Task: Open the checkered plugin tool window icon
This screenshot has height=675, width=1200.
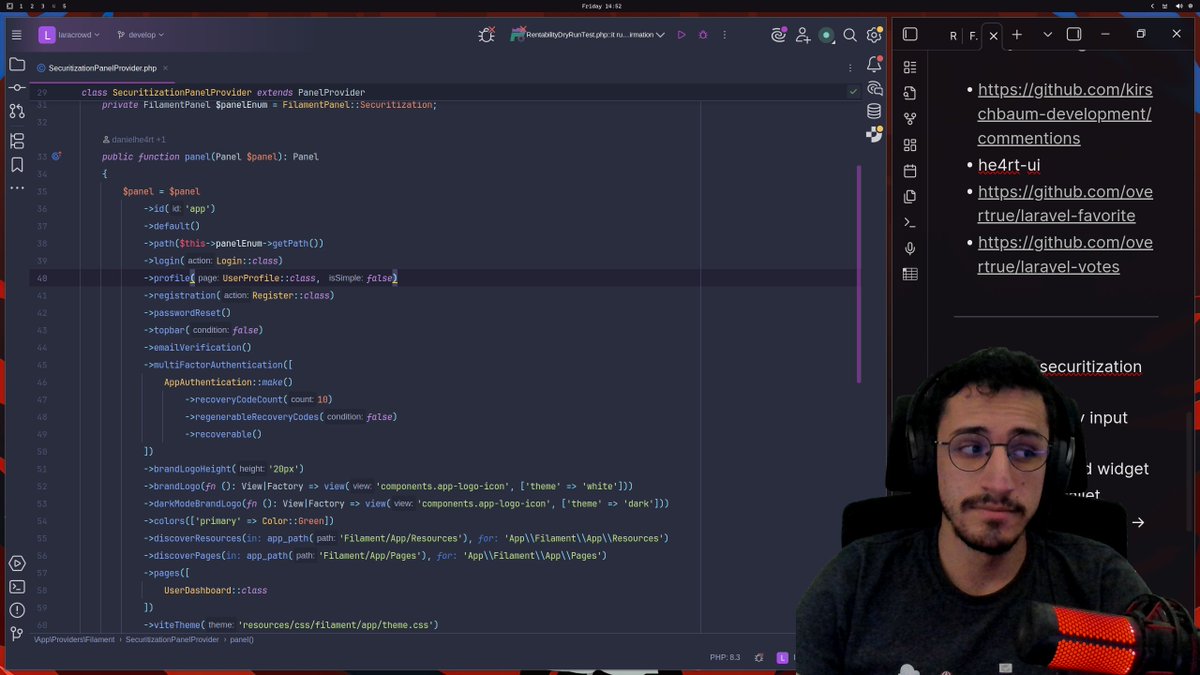Action: point(875,134)
